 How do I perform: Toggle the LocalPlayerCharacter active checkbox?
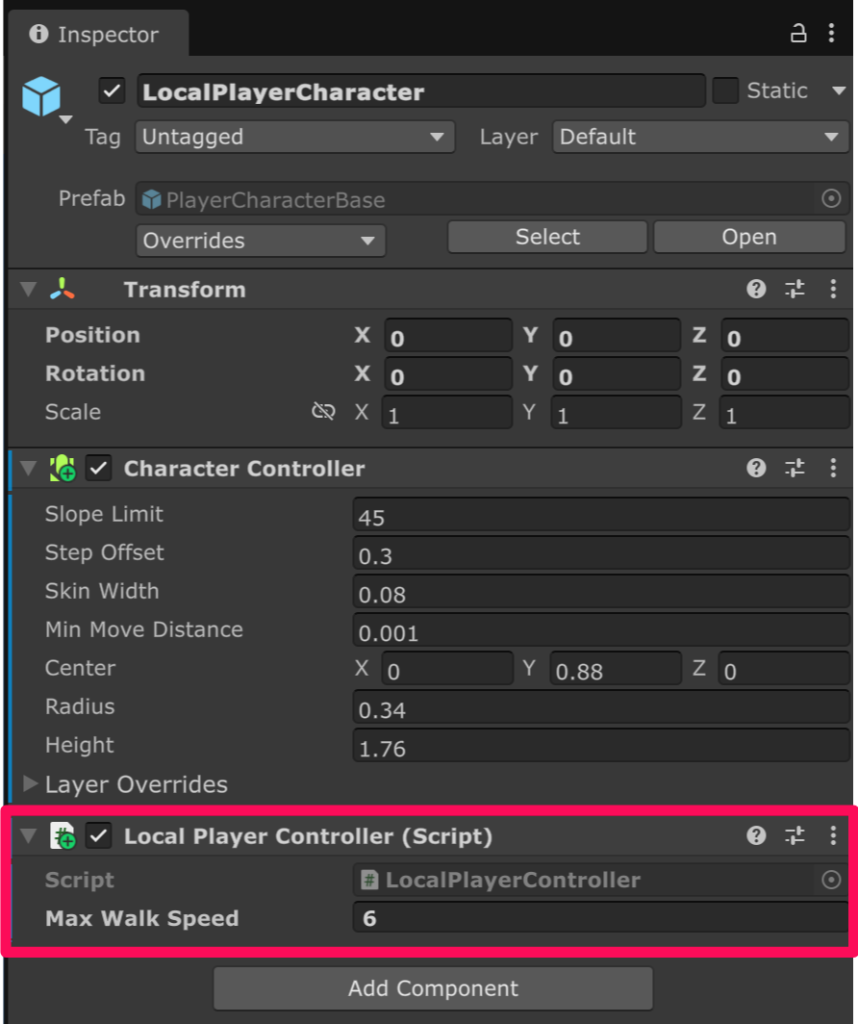[112, 92]
